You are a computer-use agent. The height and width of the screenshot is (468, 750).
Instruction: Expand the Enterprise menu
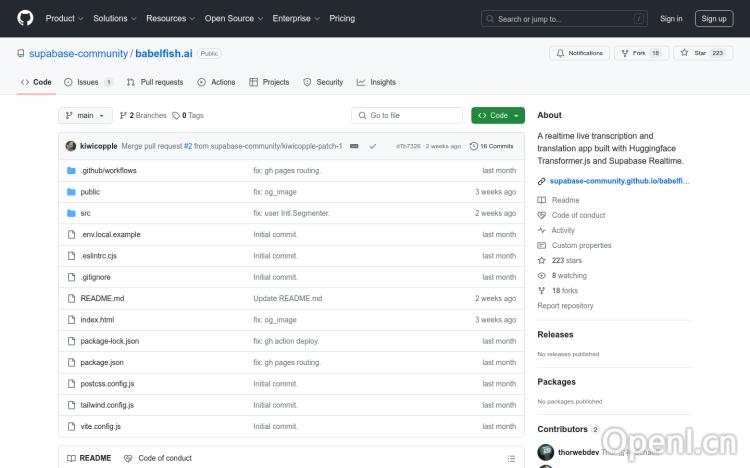coord(296,18)
